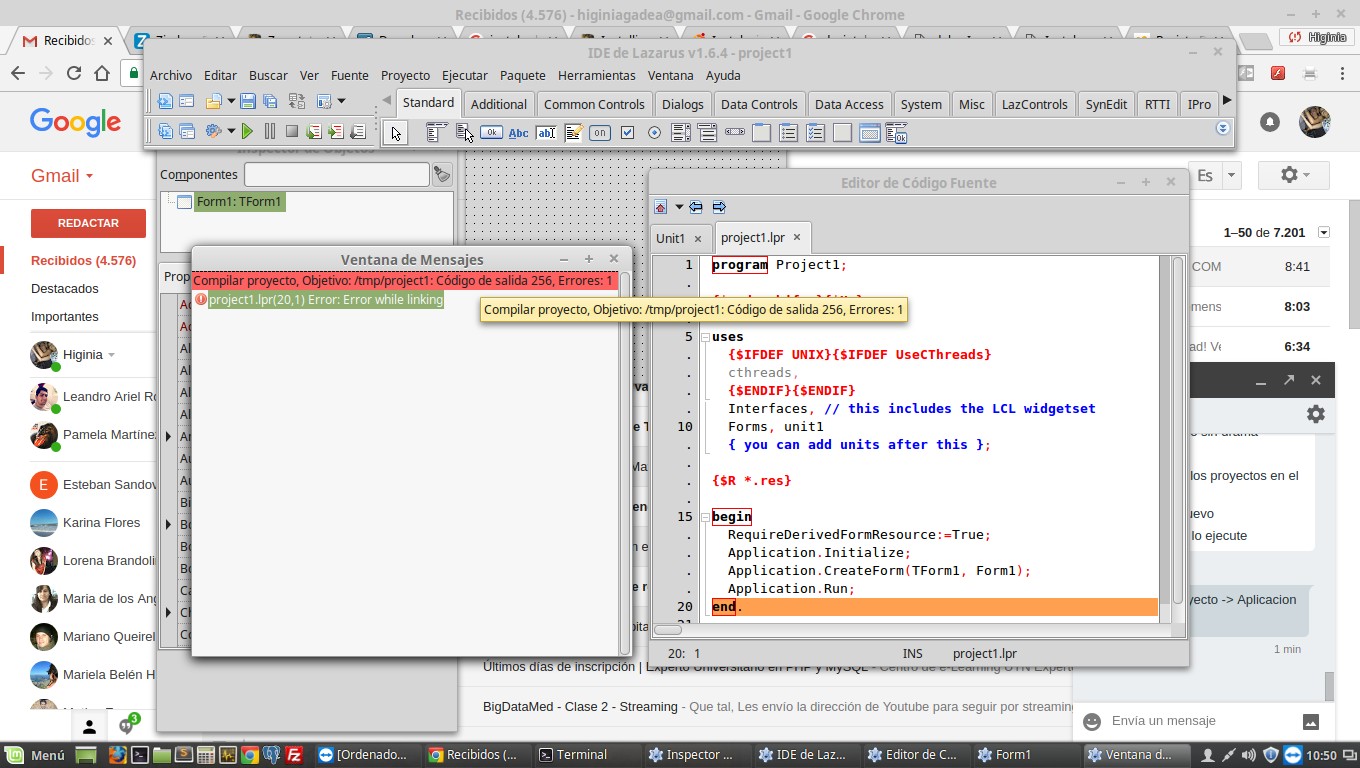Image resolution: width=1360 pixels, height=768 pixels.
Task: Select the TRadioButton component icon
Action: [x=654, y=132]
